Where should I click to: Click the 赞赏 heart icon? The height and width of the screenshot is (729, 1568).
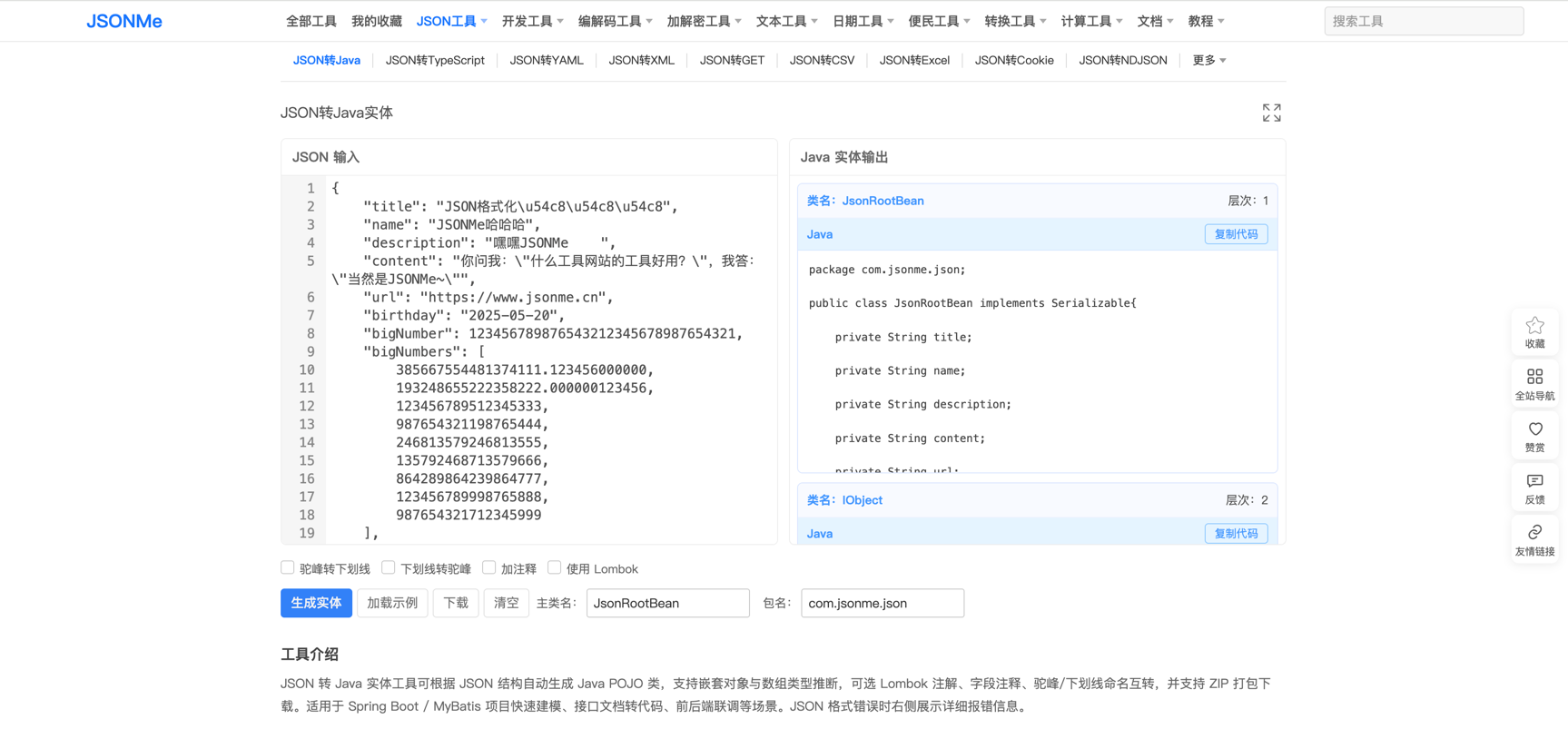coord(1534,436)
